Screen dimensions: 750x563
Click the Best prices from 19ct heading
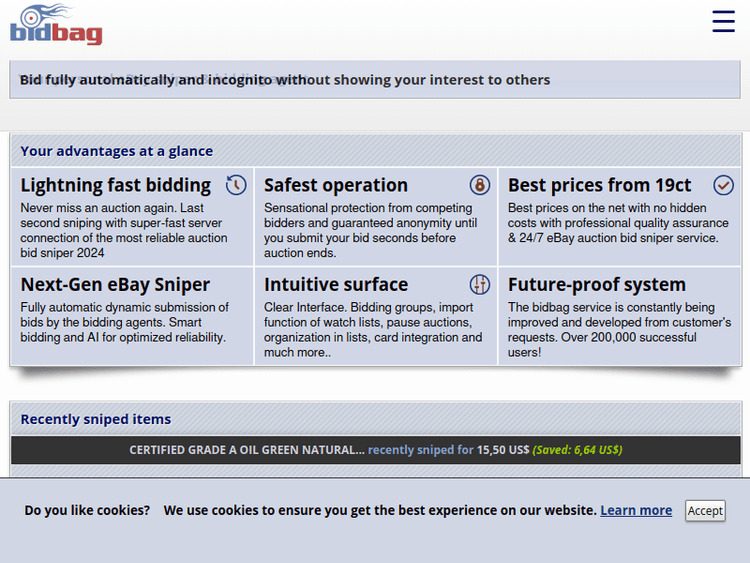[599, 185]
